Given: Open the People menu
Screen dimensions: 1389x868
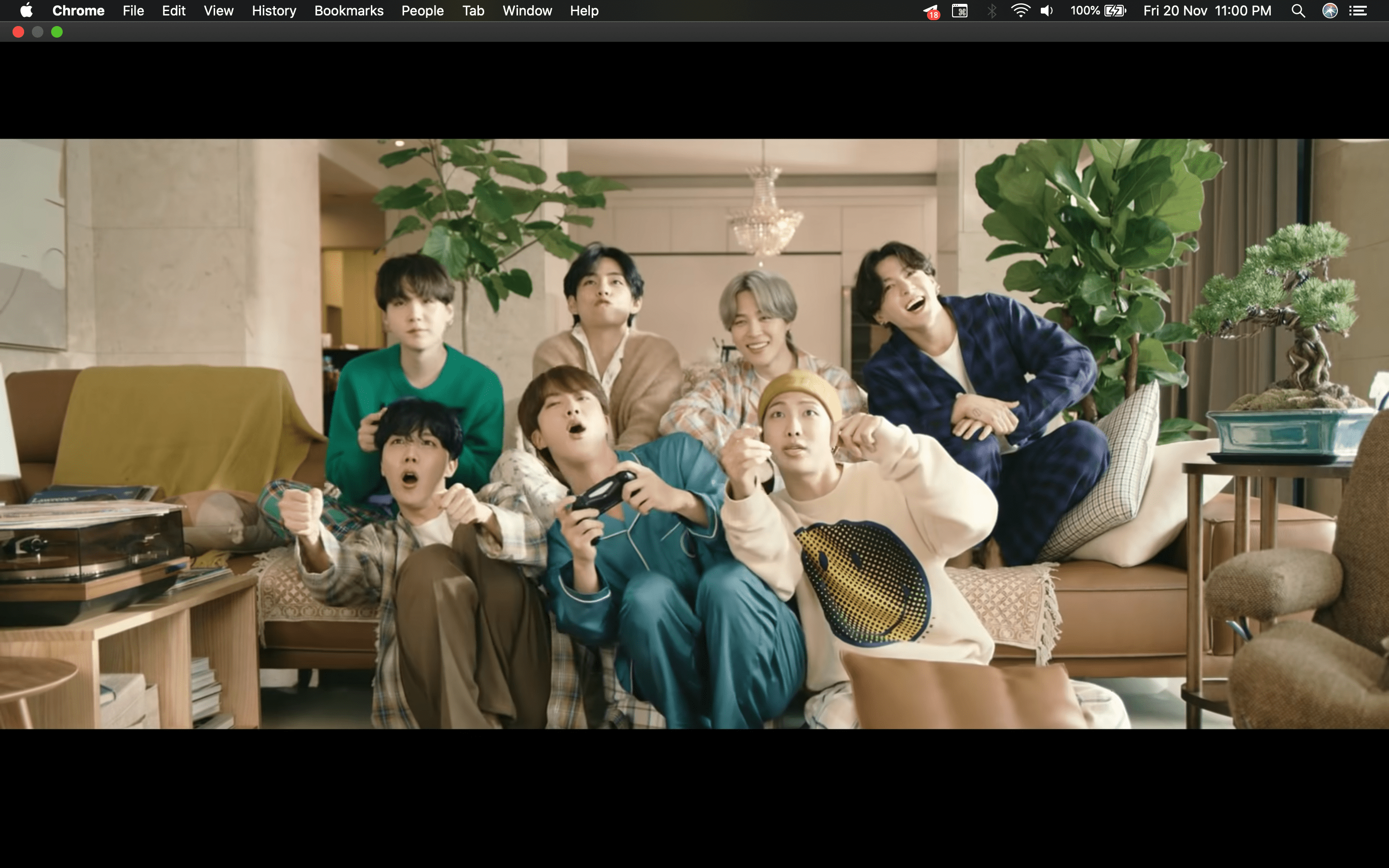Looking at the screenshot, I should (422, 10).
